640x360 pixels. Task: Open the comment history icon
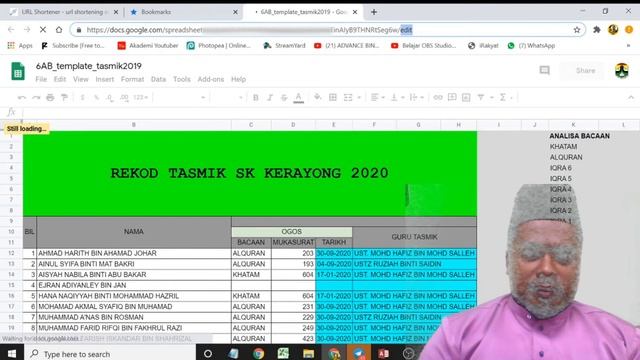tap(544, 71)
